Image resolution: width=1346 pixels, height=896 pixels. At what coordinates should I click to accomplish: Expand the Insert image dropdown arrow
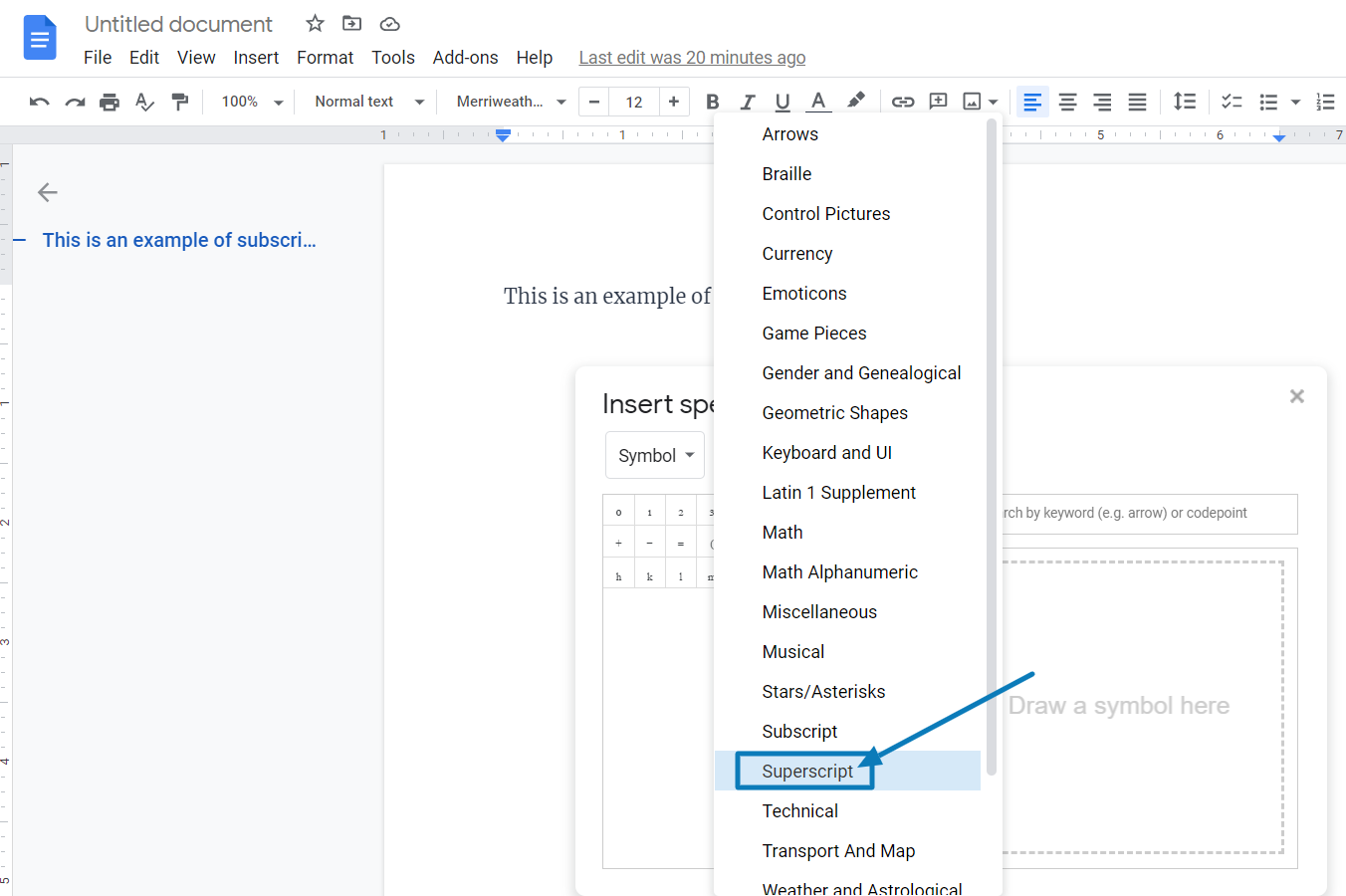click(x=994, y=102)
